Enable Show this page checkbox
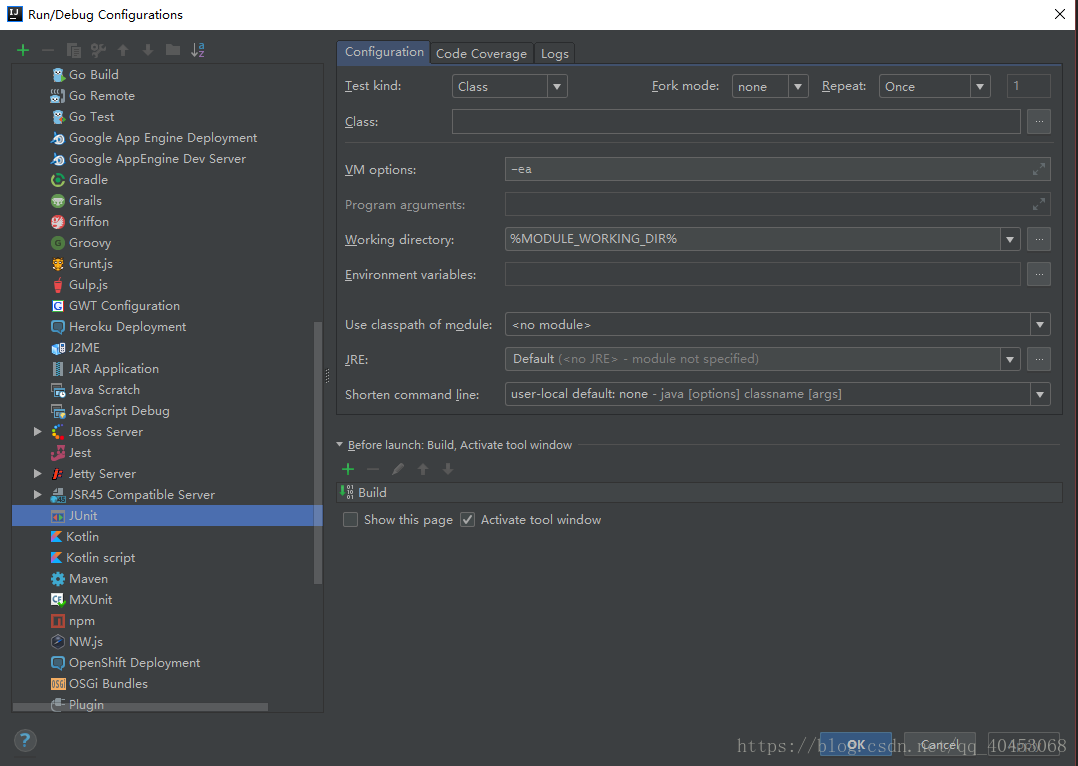This screenshot has height=766, width=1078. click(351, 520)
